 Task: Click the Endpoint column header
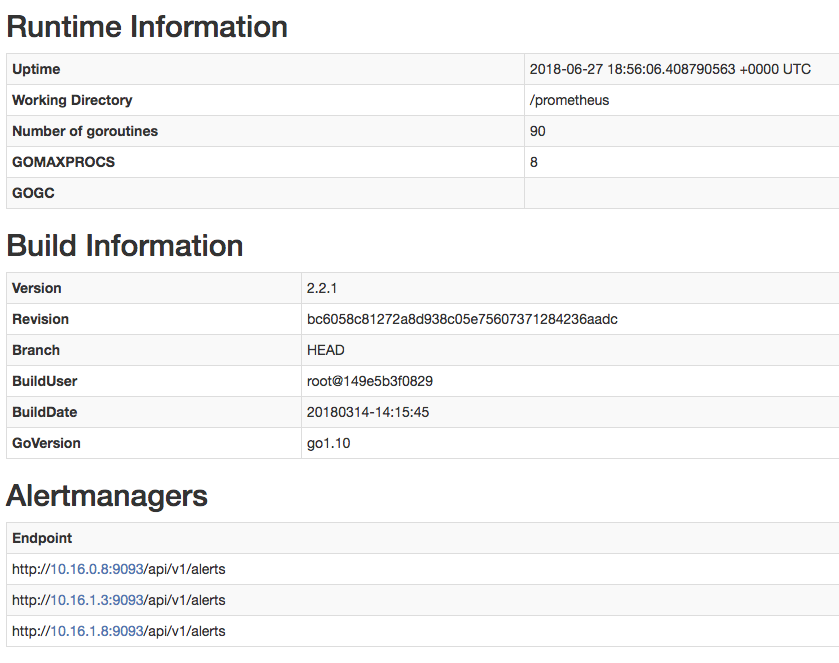coord(42,538)
